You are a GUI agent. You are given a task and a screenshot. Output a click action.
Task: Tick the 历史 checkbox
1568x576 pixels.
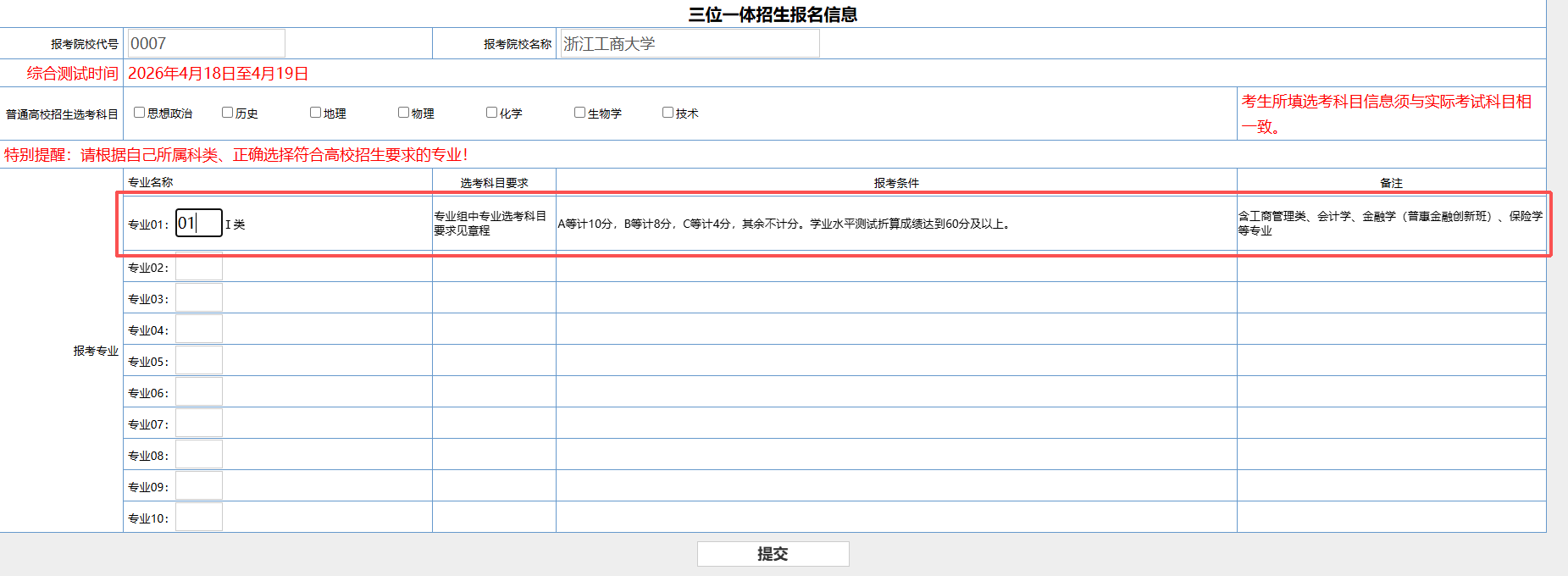pos(227,113)
